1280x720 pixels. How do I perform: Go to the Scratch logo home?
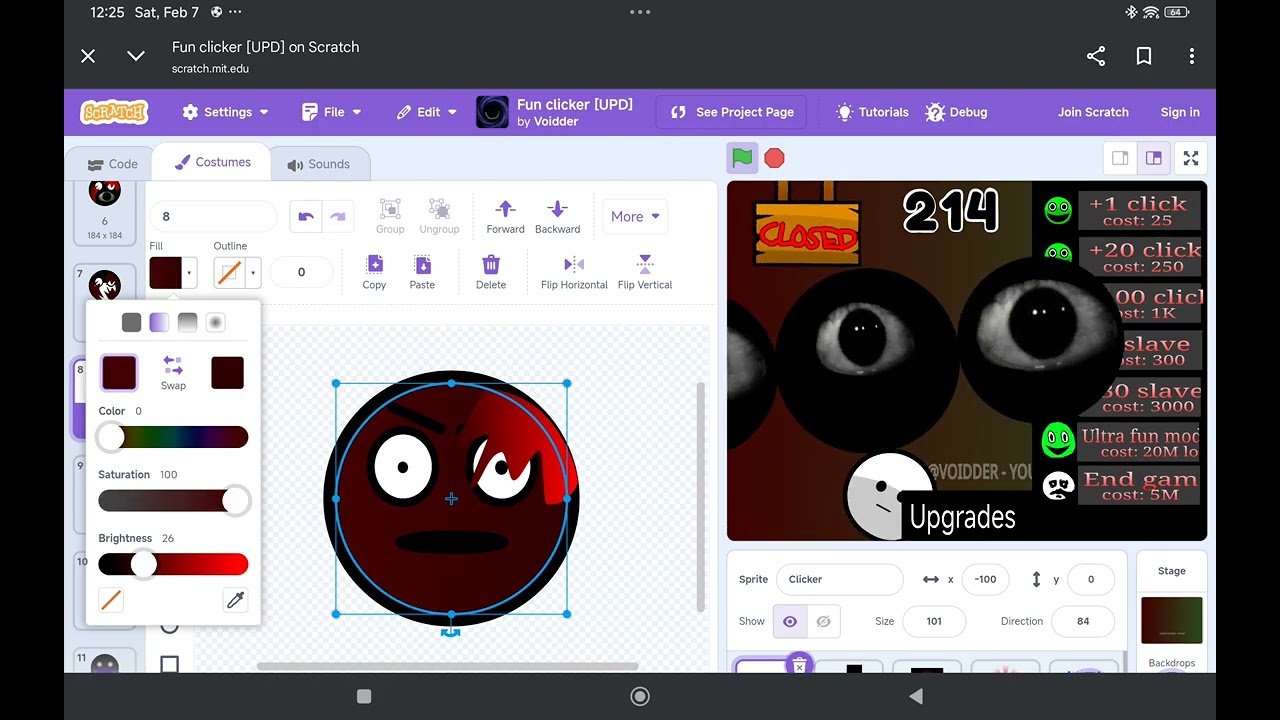114,112
